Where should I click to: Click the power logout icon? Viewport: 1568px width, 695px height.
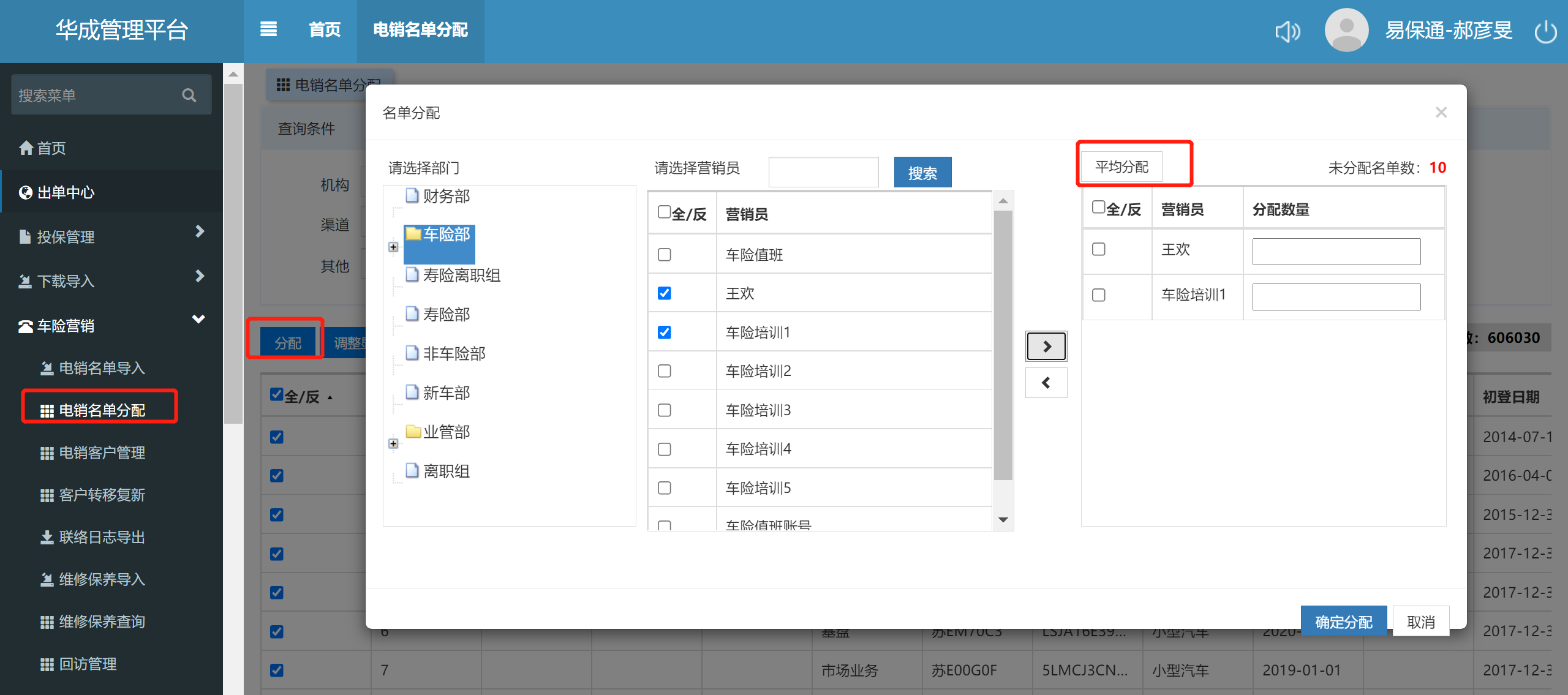1545,31
